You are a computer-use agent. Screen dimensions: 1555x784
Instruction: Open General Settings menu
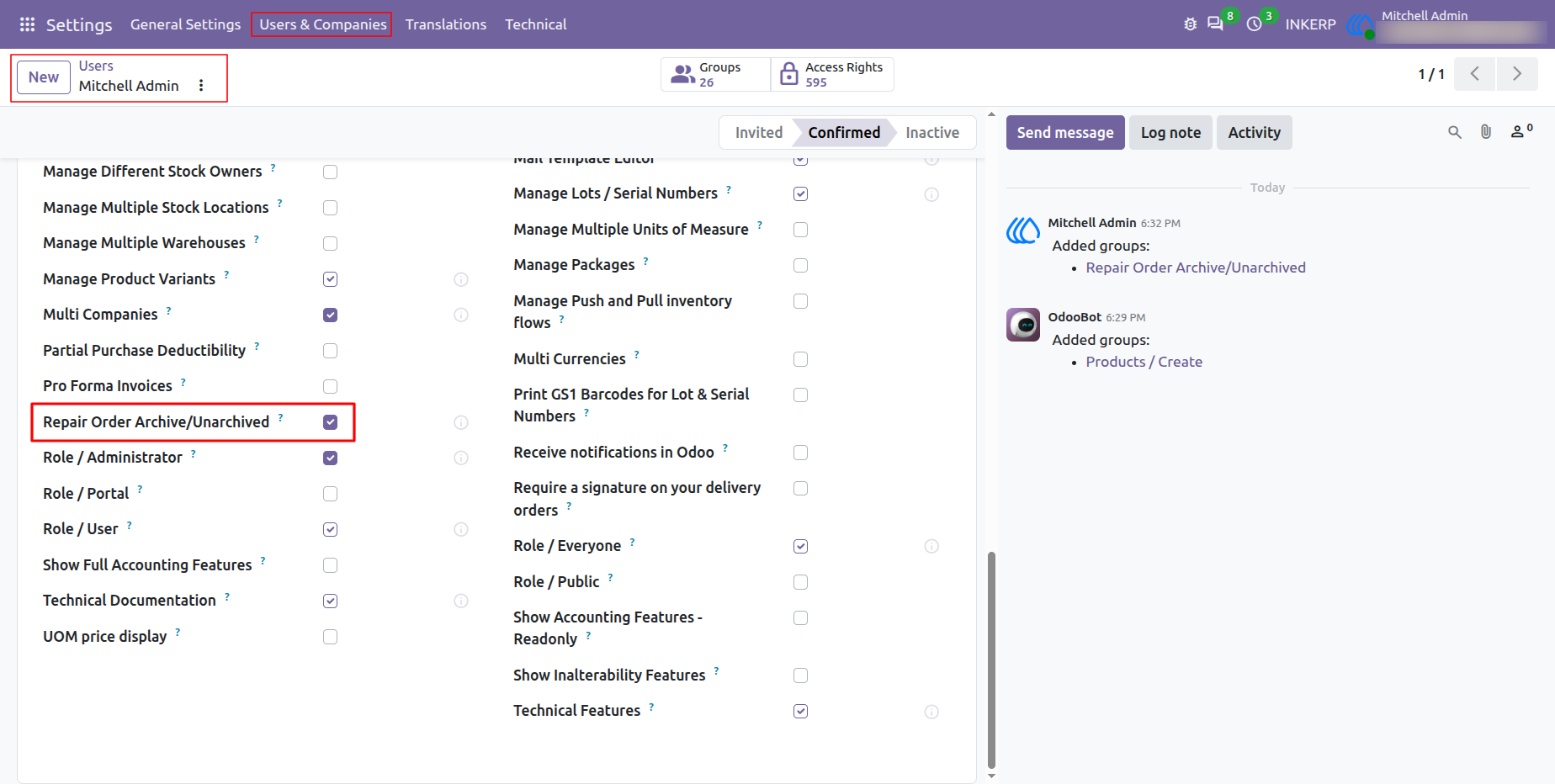[185, 24]
